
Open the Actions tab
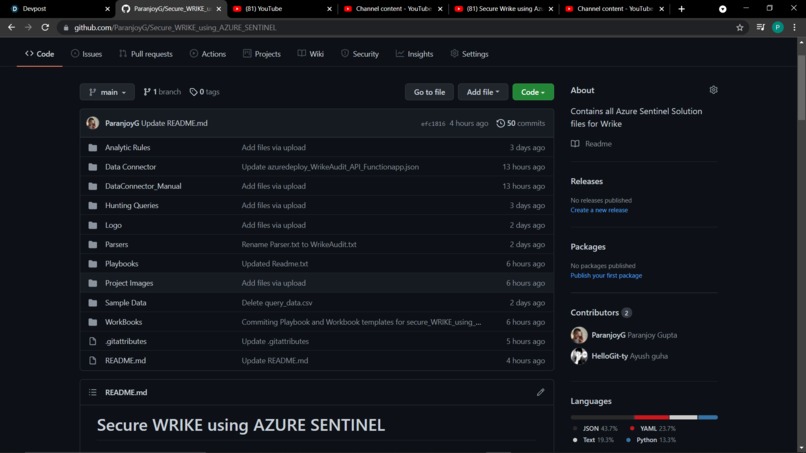(x=208, y=54)
